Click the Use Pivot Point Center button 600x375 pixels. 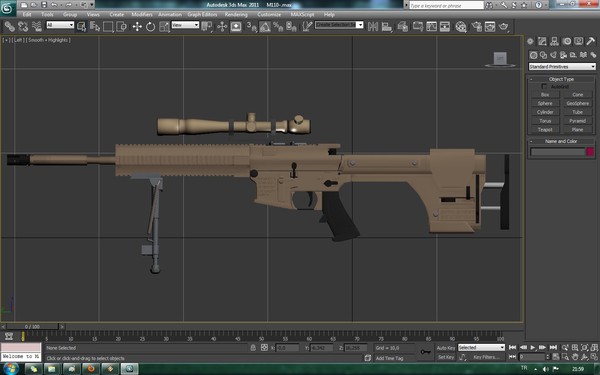207,26
